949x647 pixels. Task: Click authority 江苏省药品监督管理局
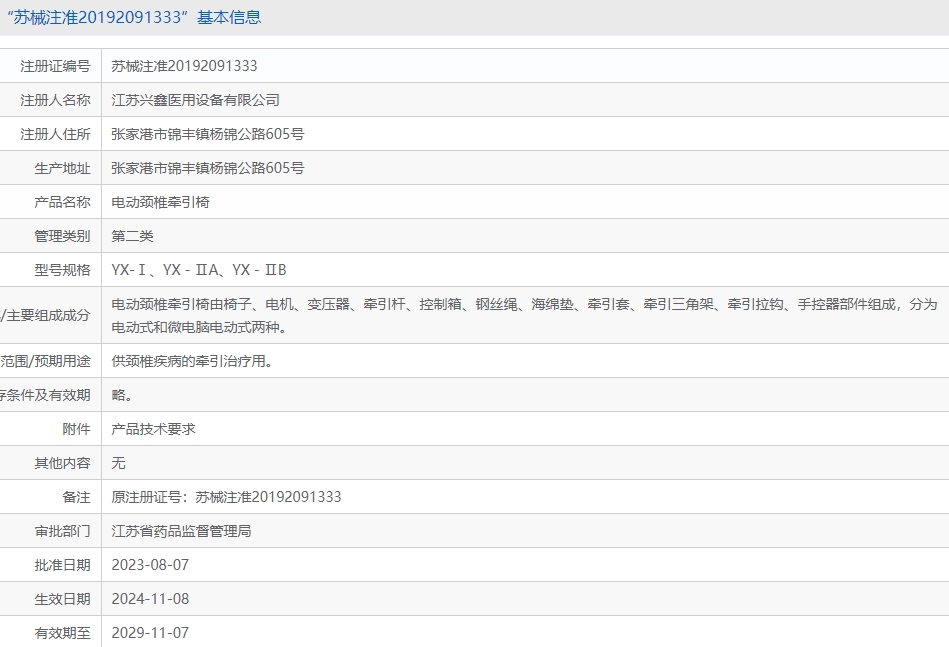181,530
